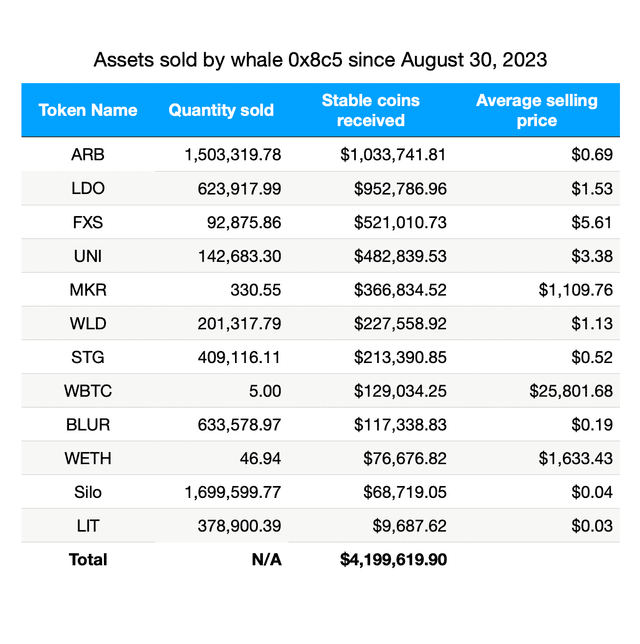Select MKR average price $1,109.76
This screenshot has width=640, height=644.
pyautogui.click(x=571, y=290)
